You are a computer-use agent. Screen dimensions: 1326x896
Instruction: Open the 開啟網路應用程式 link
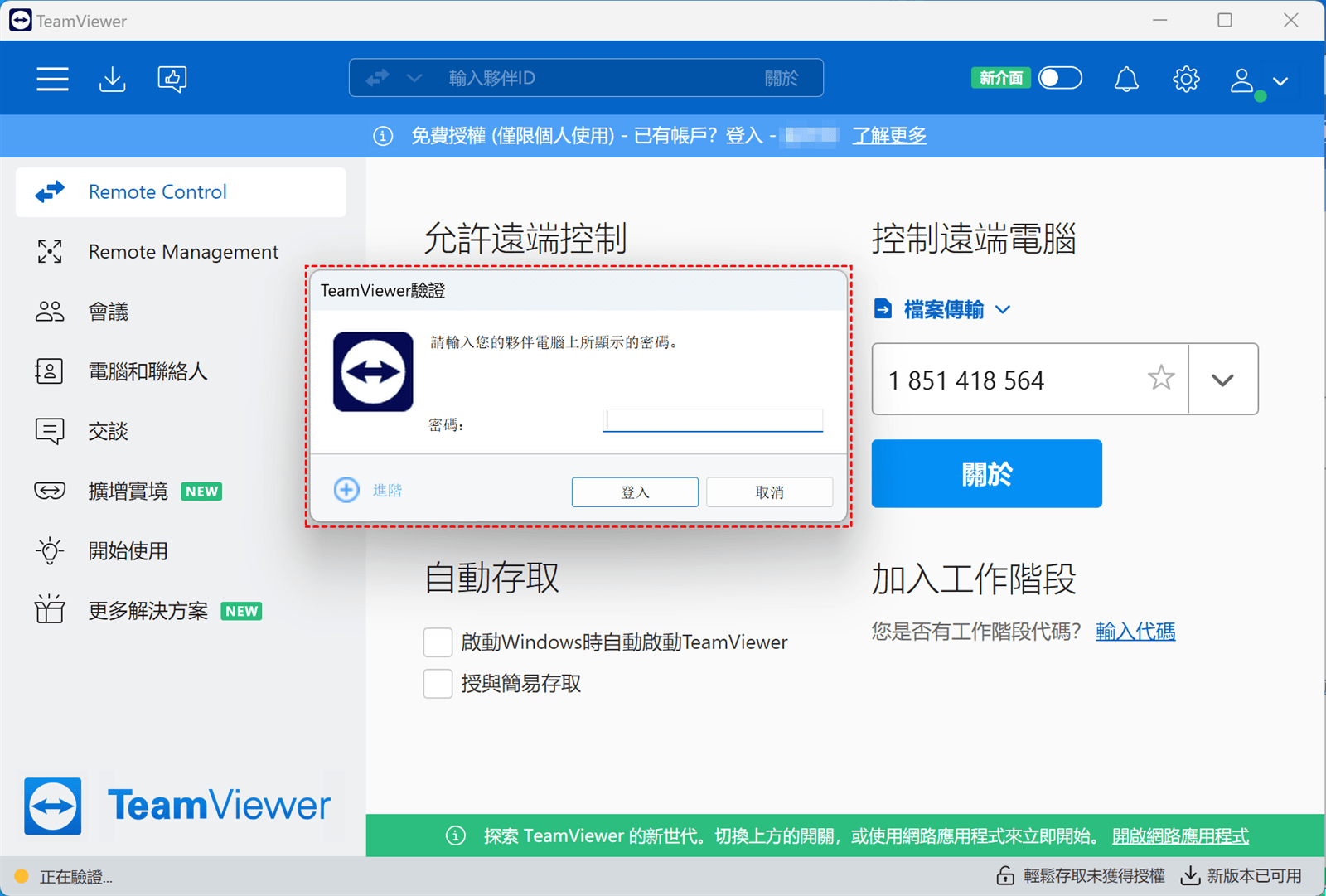tap(1180, 835)
